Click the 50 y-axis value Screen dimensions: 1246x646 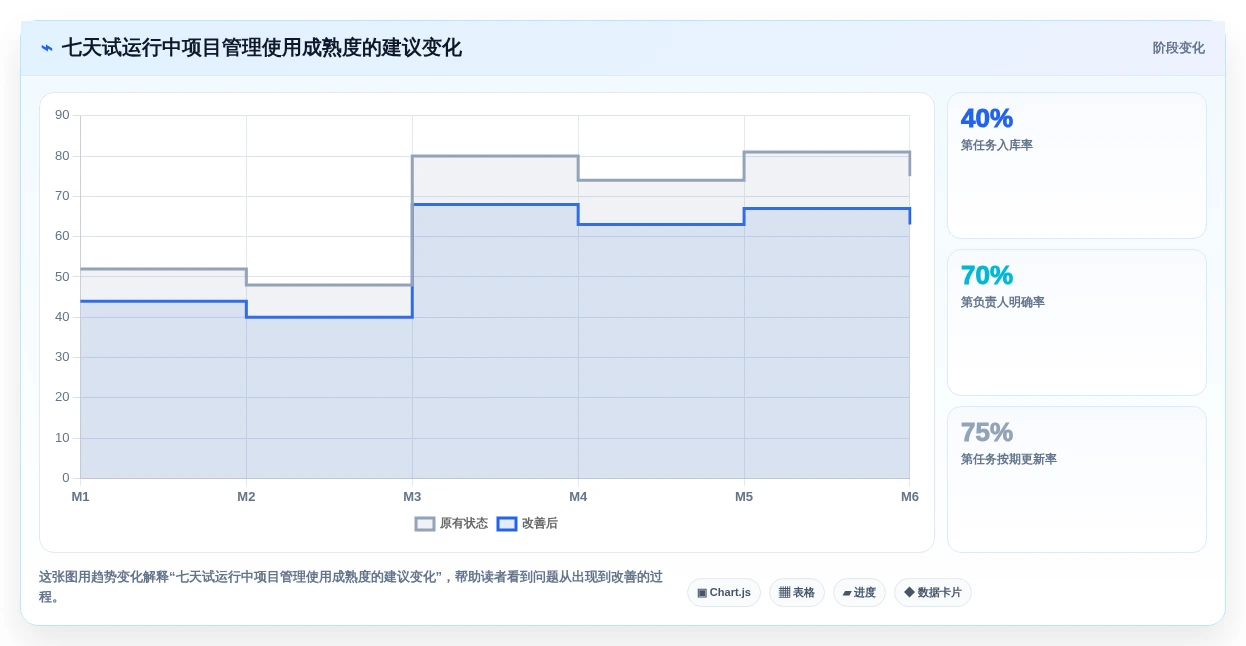(x=62, y=277)
